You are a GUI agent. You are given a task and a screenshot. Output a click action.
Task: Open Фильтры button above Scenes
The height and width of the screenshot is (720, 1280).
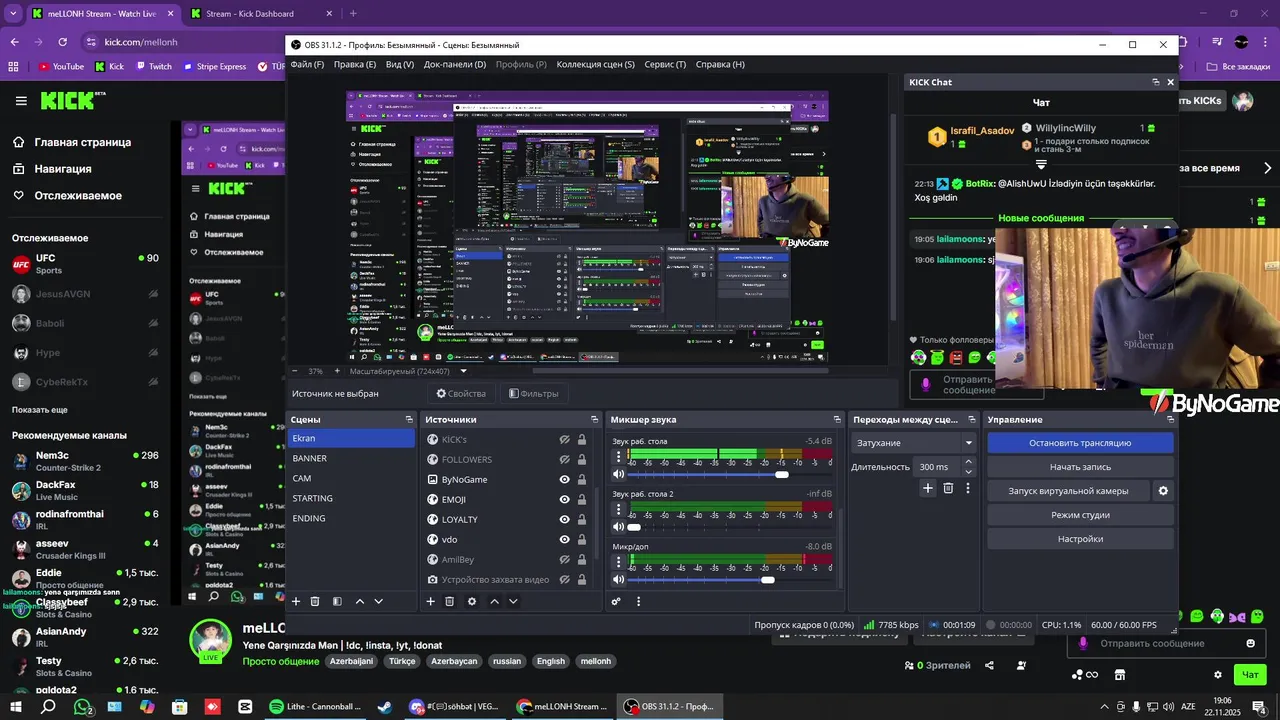(x=534, y=394)
